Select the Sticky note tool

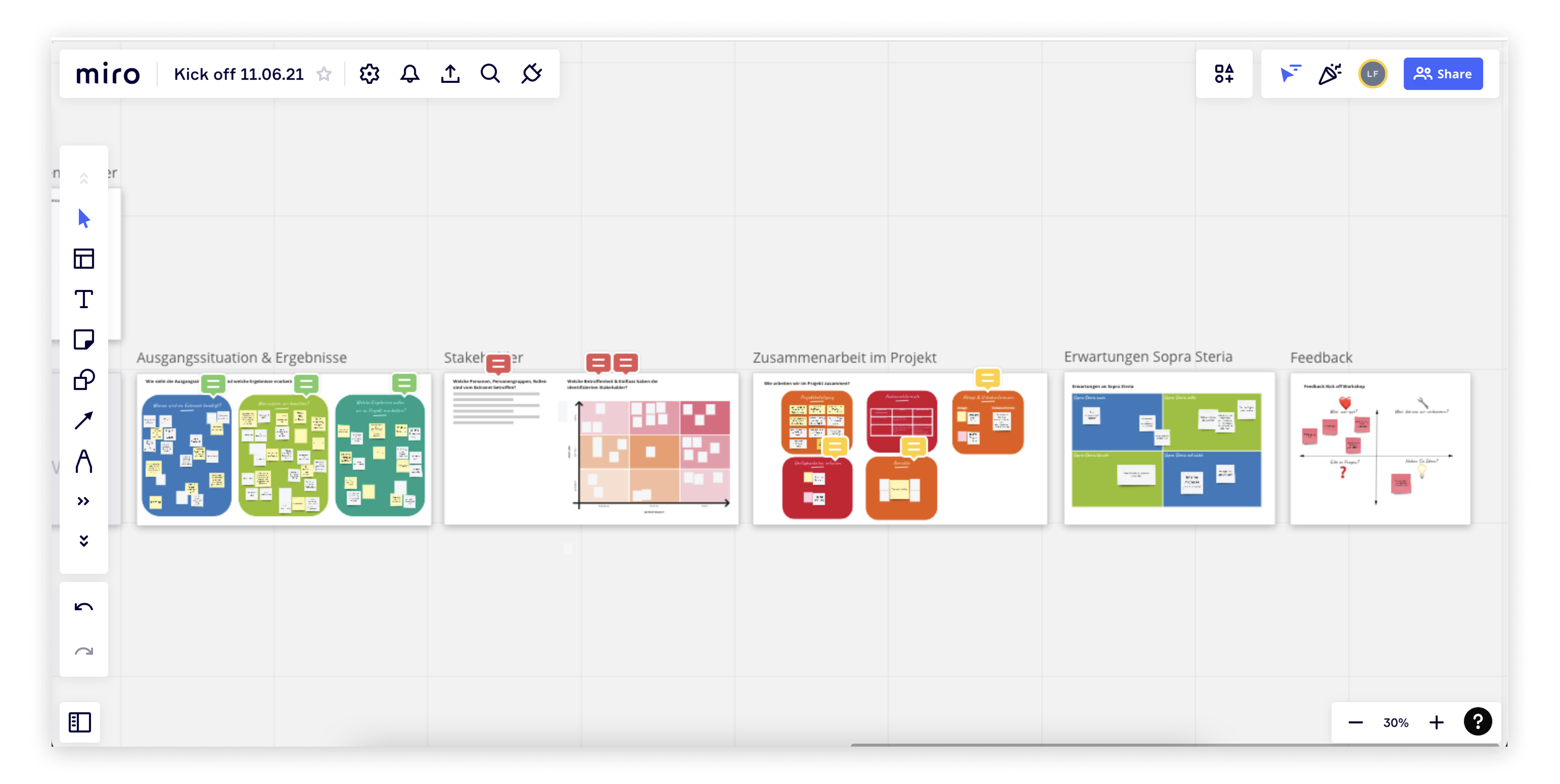pyautogui.click(x=84, y=340)
